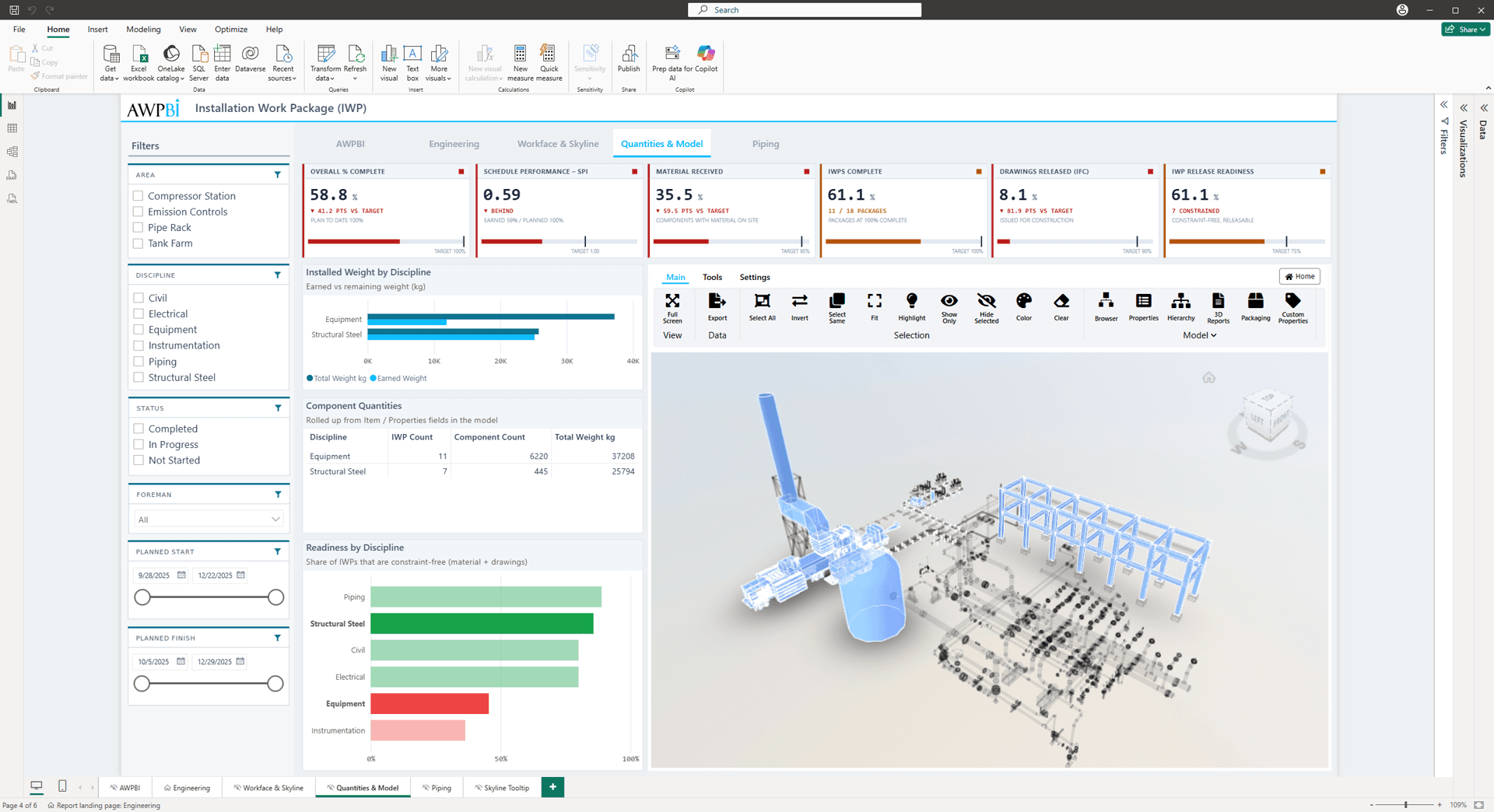This screenshot has height=812, width=1494.
Task: Expand the Data pane
Action: (x=1484, y=108)
